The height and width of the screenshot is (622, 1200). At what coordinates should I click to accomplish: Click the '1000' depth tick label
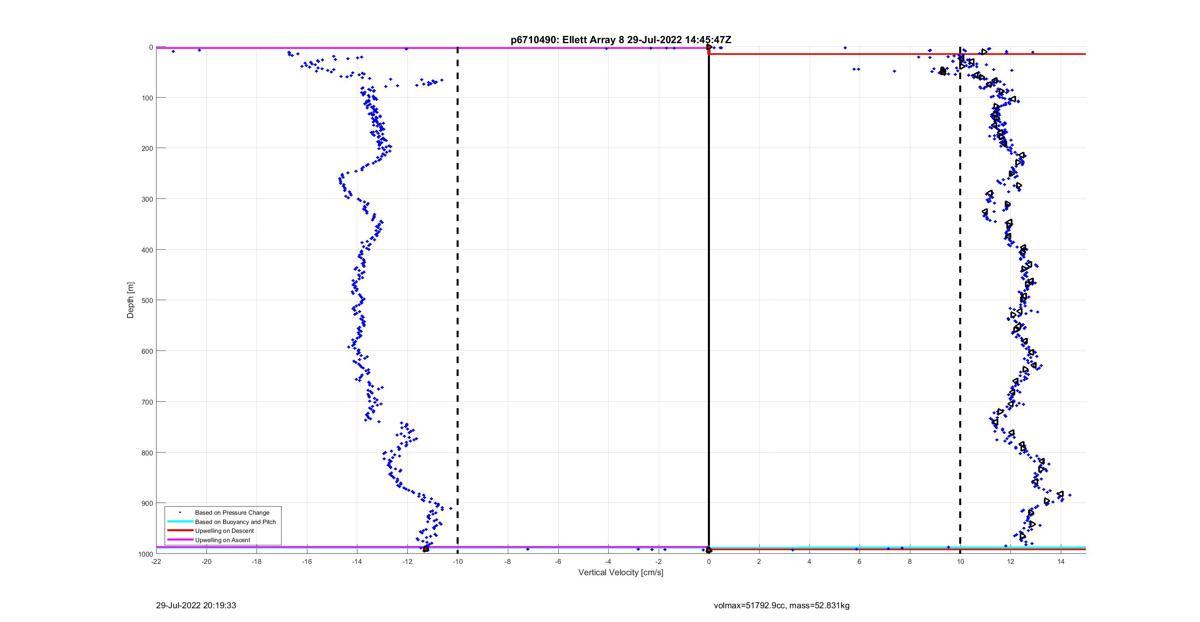coord(145,554)
